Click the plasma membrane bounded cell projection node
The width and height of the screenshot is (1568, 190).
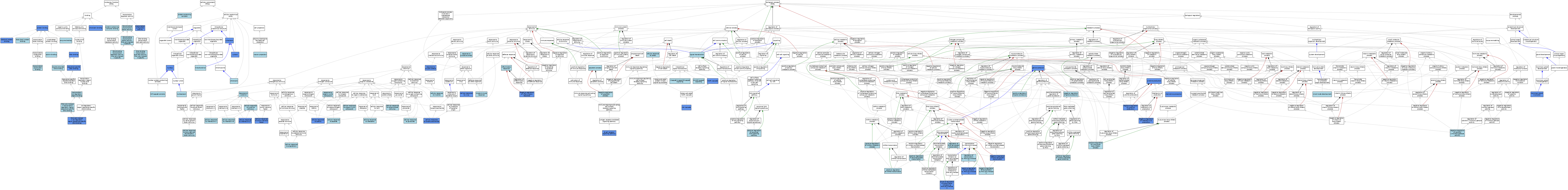[x=260, y=40]
